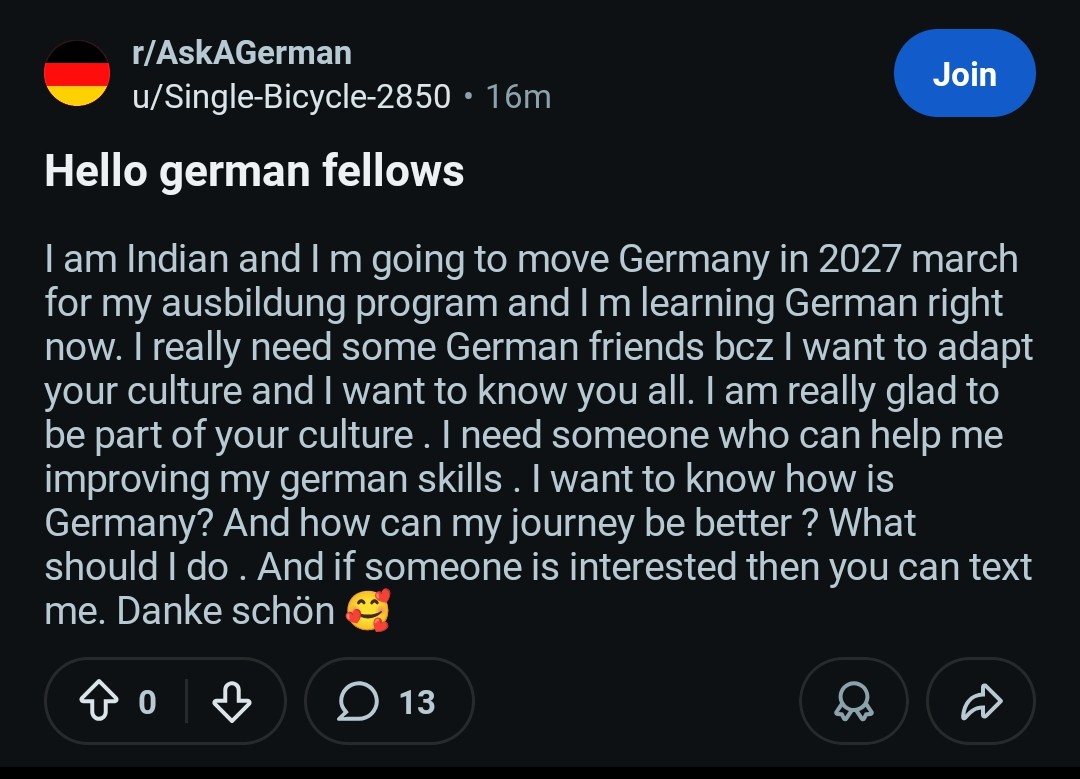Open comments via the speech bubble icon
The width and height of the screenshot is (1080, 779).
(357, 701)
